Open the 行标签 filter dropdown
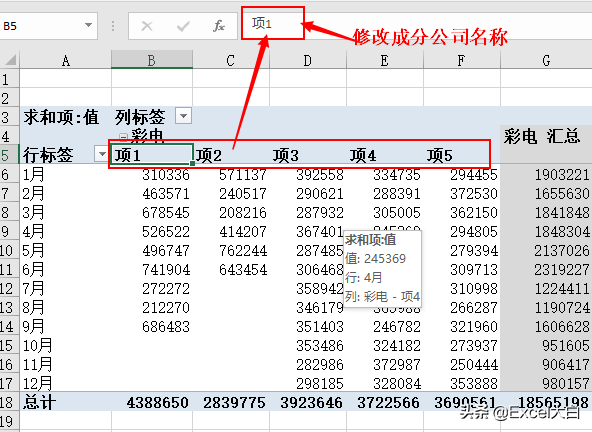This screenshot has height=432, width=592. [x=101, y=154]
